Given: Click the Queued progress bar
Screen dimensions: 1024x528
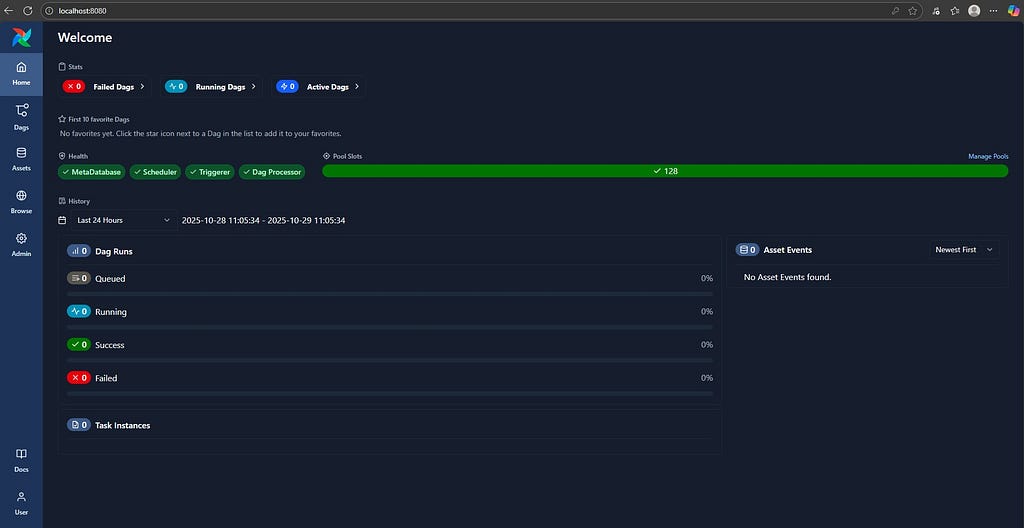Looking at the screenshot, I should click(x=390, y=294).
